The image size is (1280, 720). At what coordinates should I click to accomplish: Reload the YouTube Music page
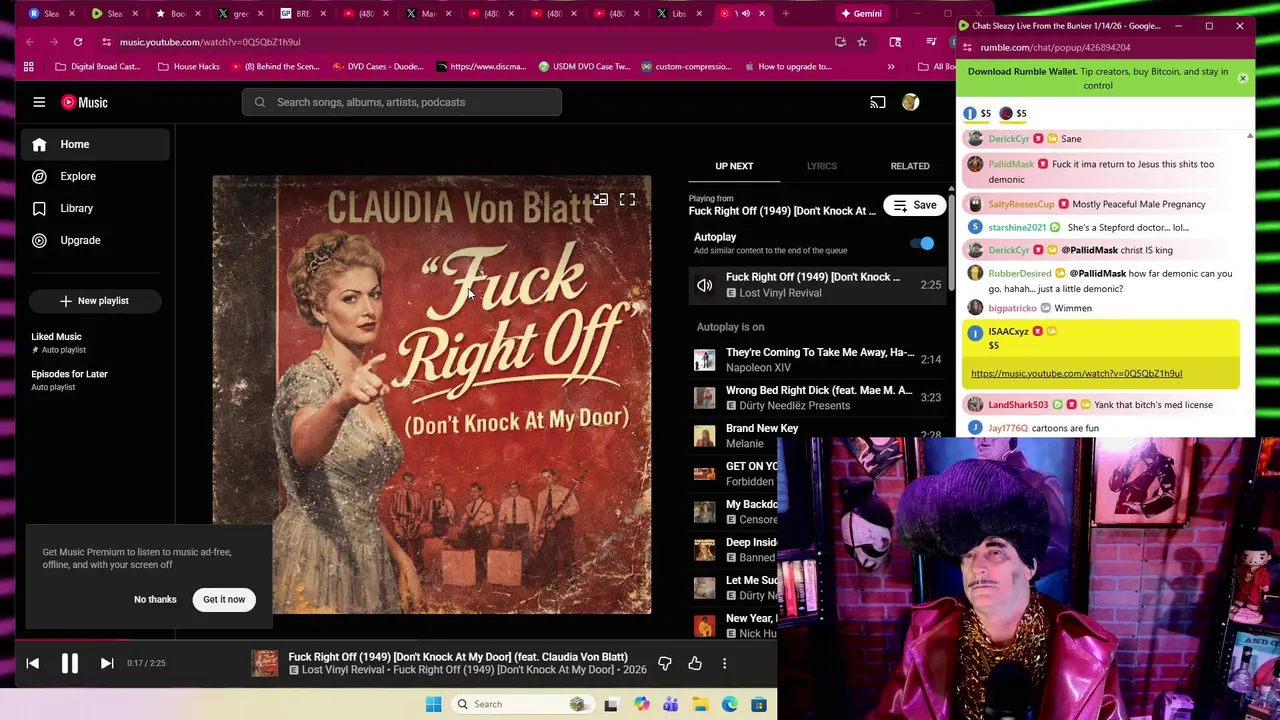(x=77, y=42)
